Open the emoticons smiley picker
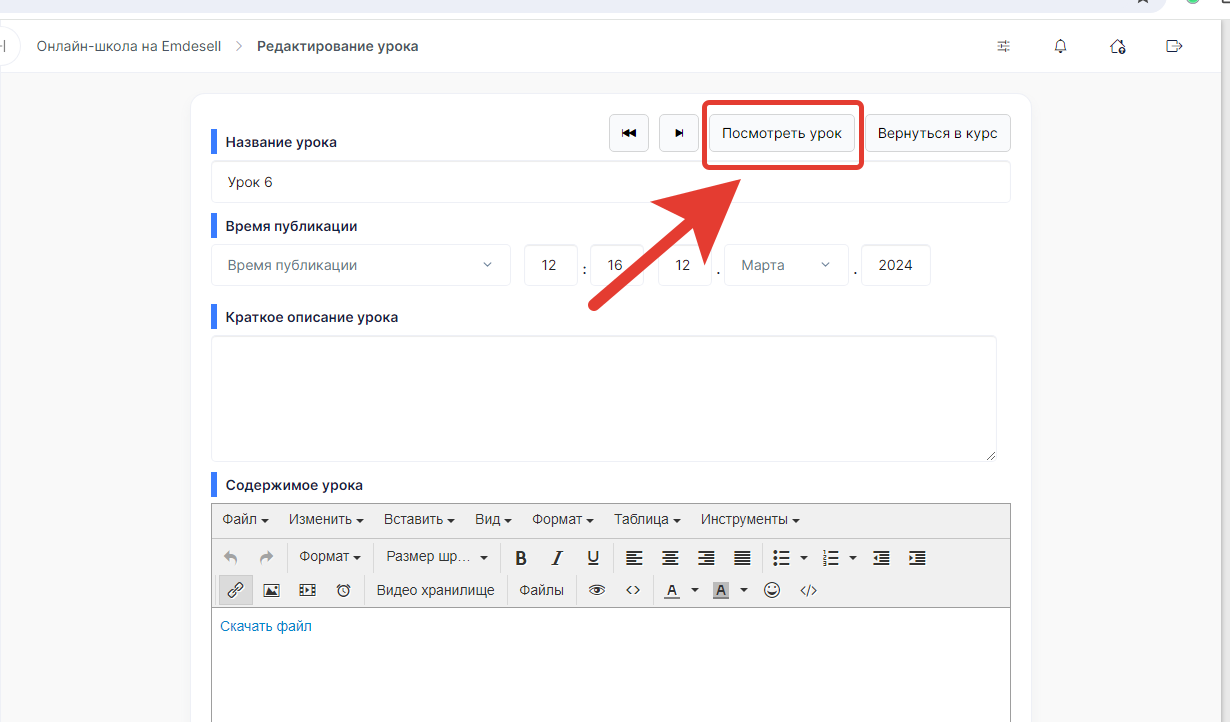Image resolution: width=1230 pixels, height=722 pixels. [772, 590]
